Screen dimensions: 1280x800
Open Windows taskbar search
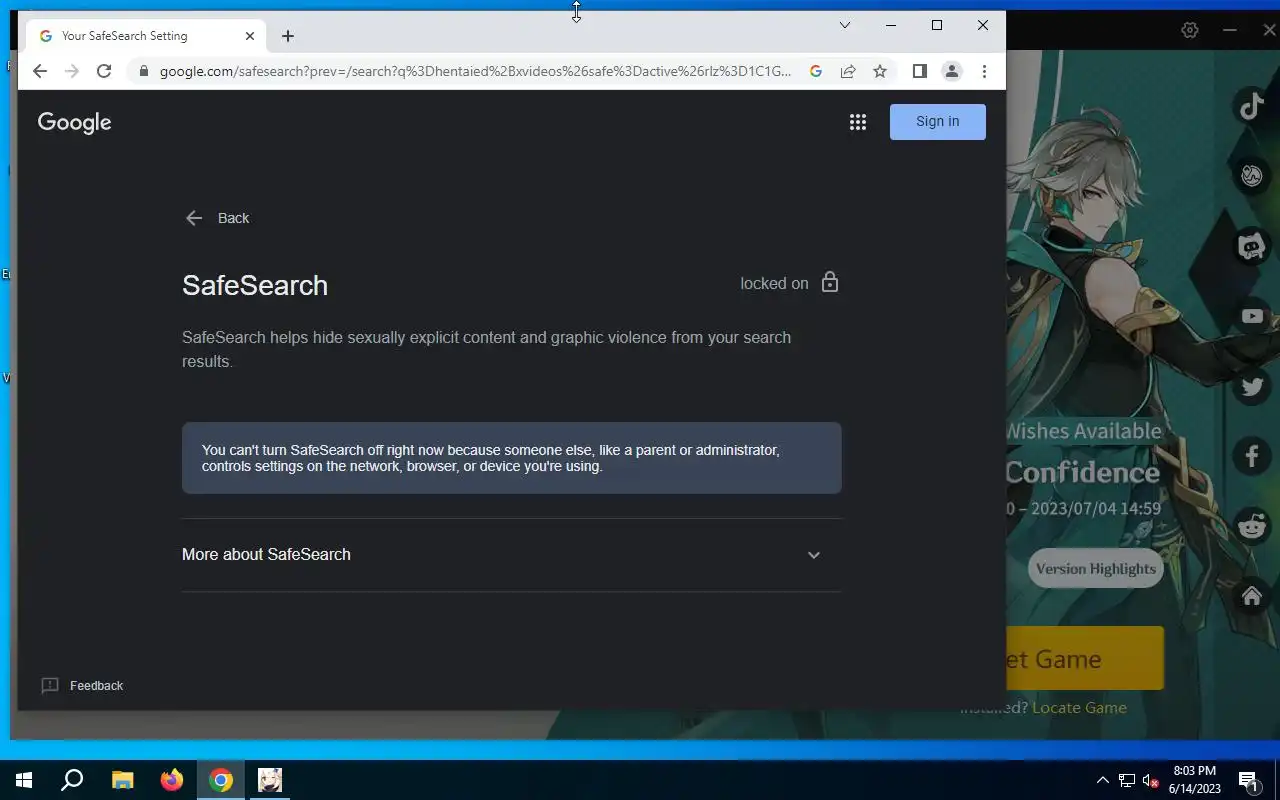(72, 780)
